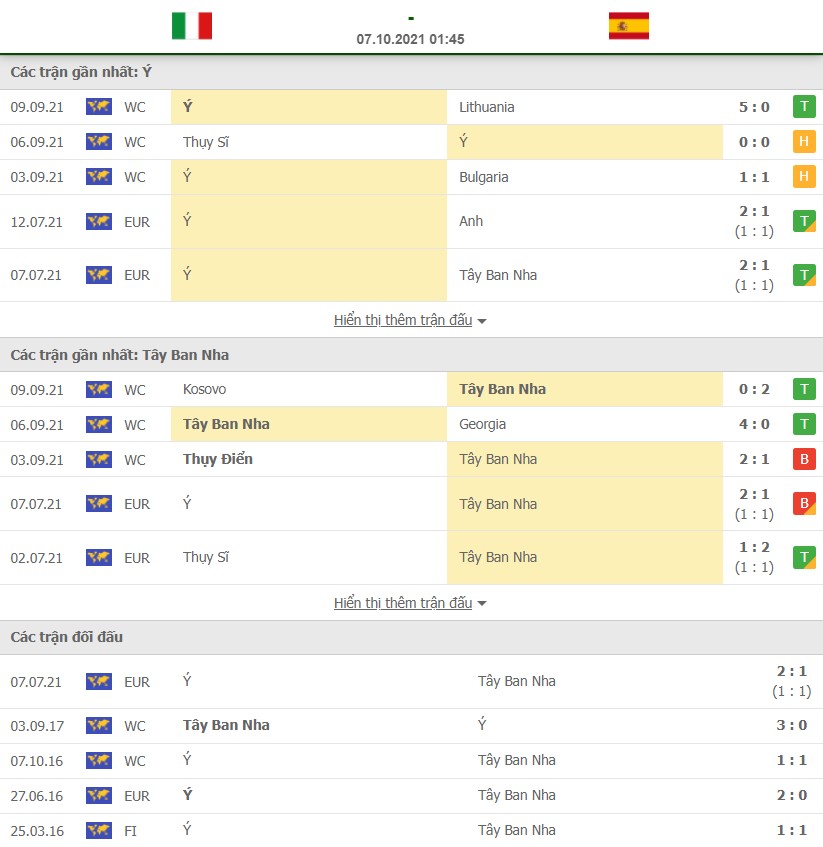Click the Spain flag icon at top
Screen dimensions: 823x847
coord(628,26)
